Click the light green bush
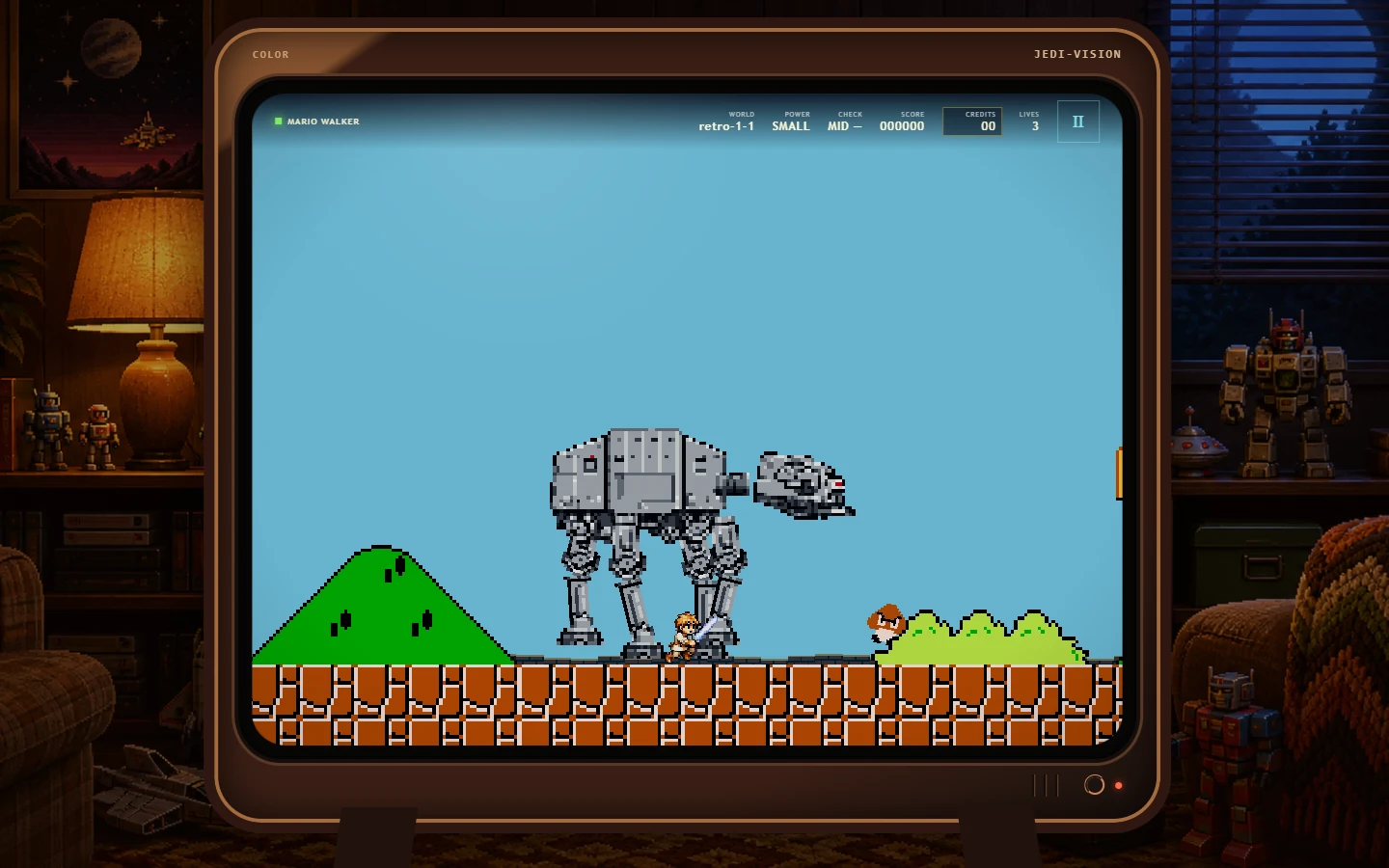1389x868 pixels. click(x=982, y=637)
